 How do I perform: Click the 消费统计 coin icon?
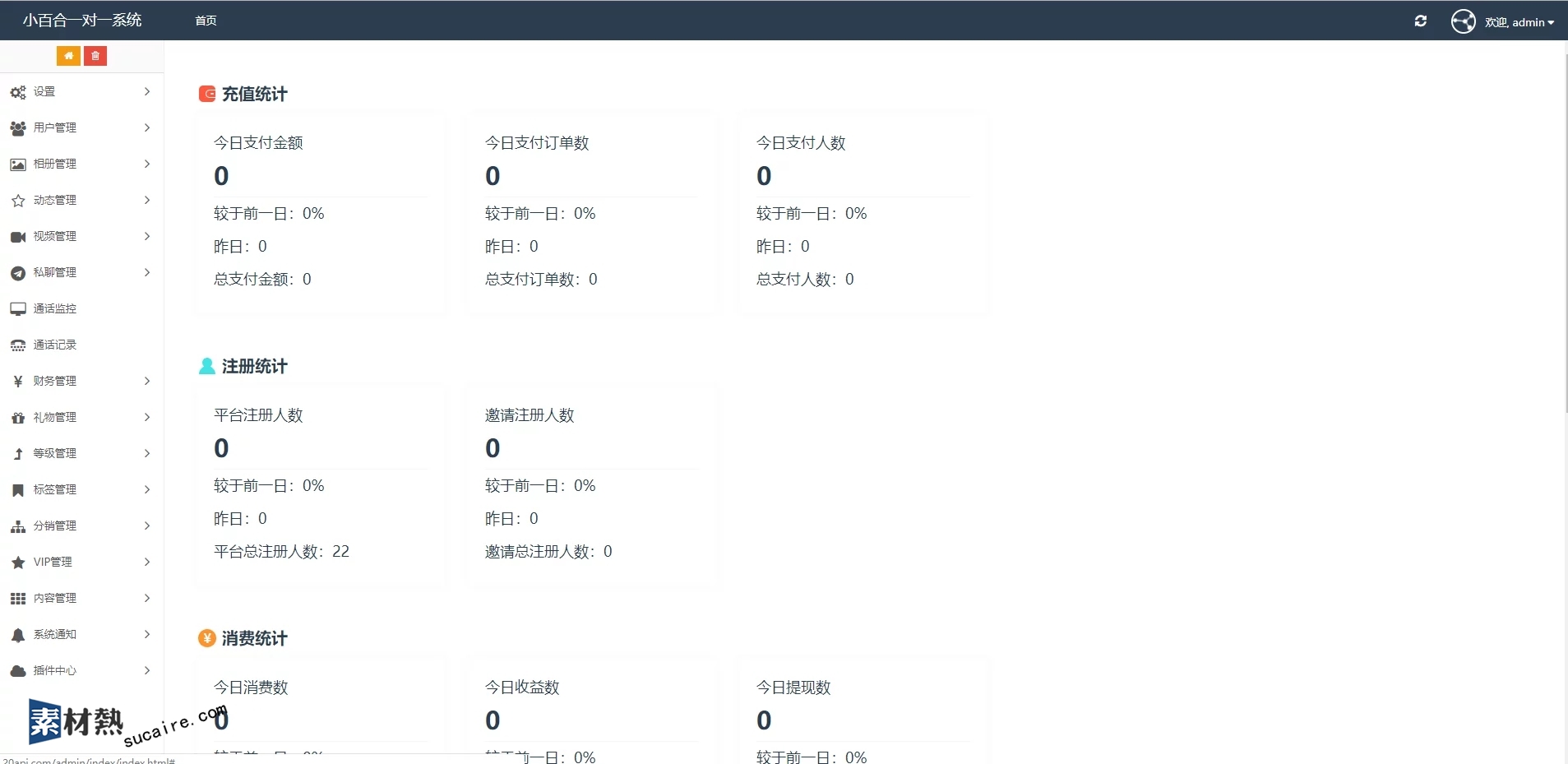tap(207, 638)
